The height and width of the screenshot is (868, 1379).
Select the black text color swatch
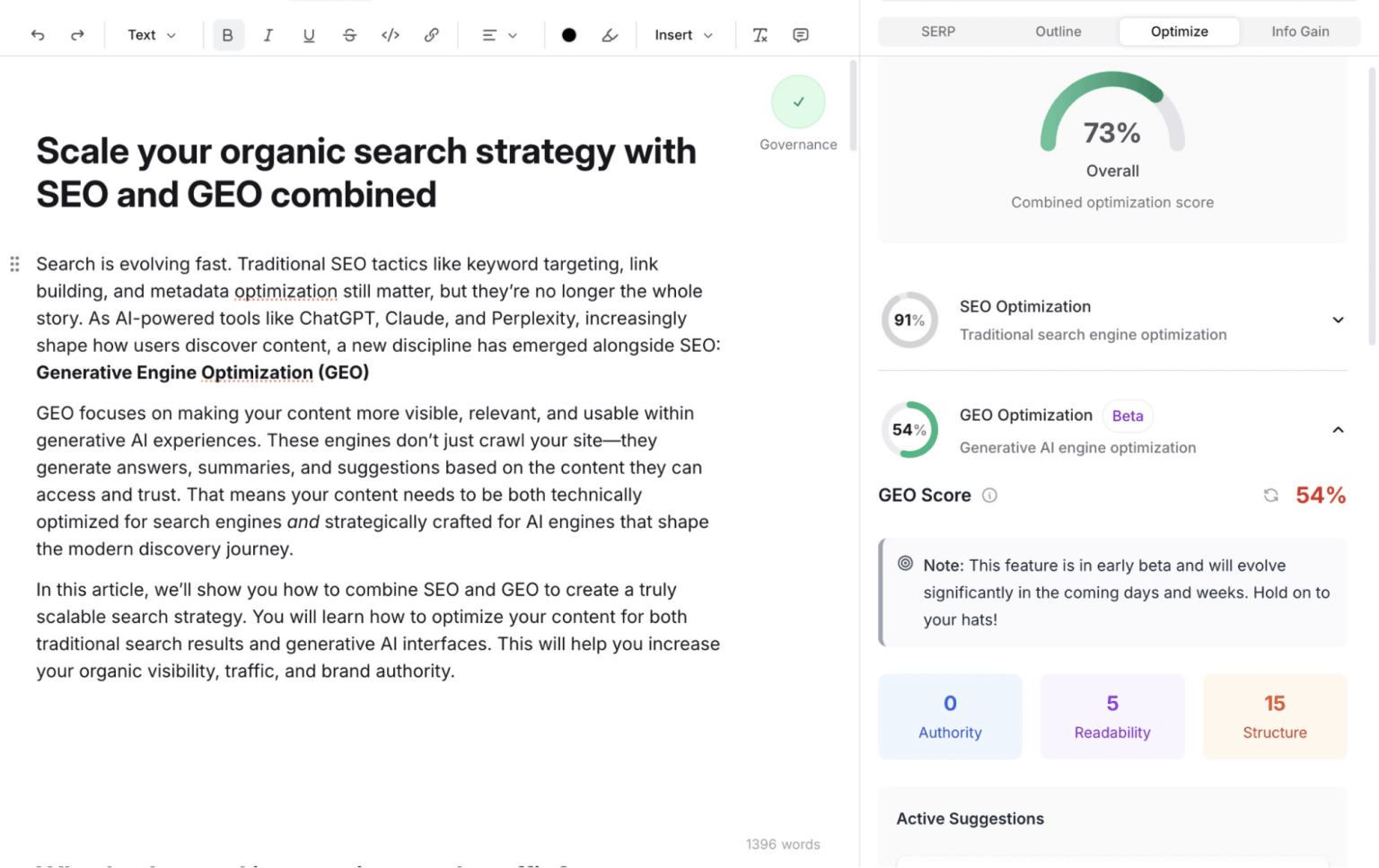(x=569, y=34)
